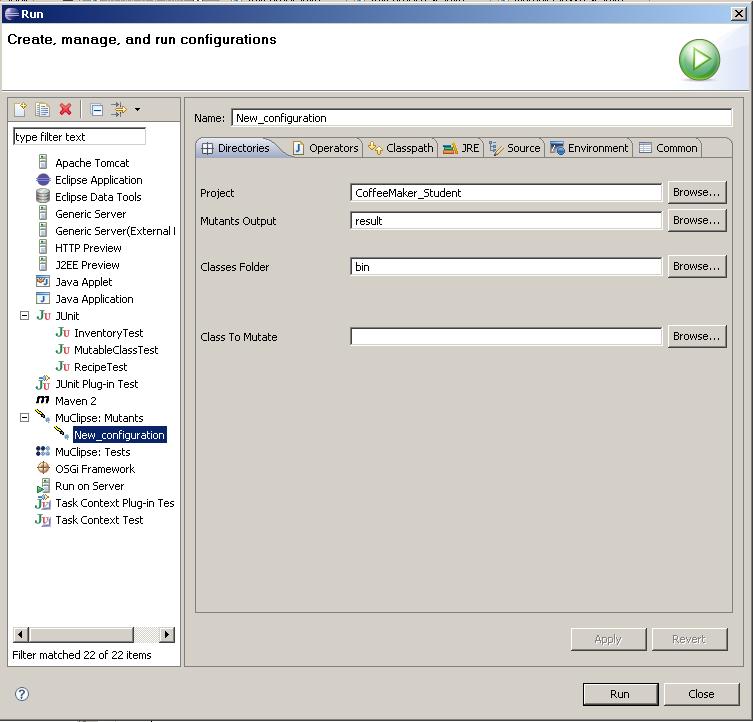Open the Classpath tab
The image size is (753, 722).
tap(401, 148)
